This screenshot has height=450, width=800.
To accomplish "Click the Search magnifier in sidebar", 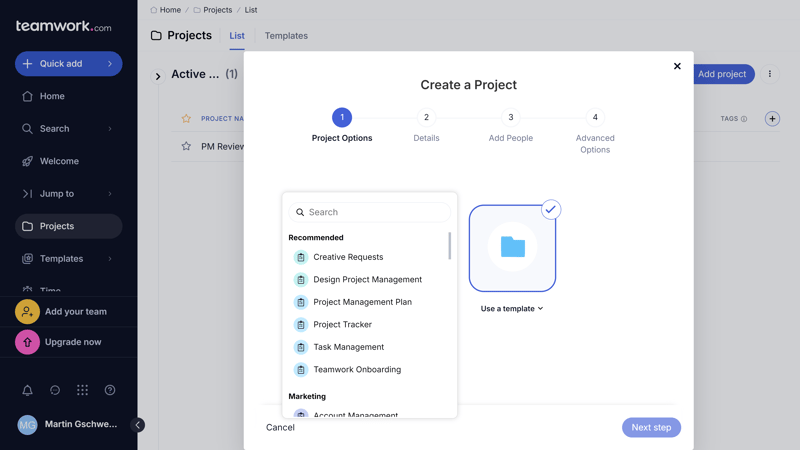I will pyautogui.click(x=28, y=129).
